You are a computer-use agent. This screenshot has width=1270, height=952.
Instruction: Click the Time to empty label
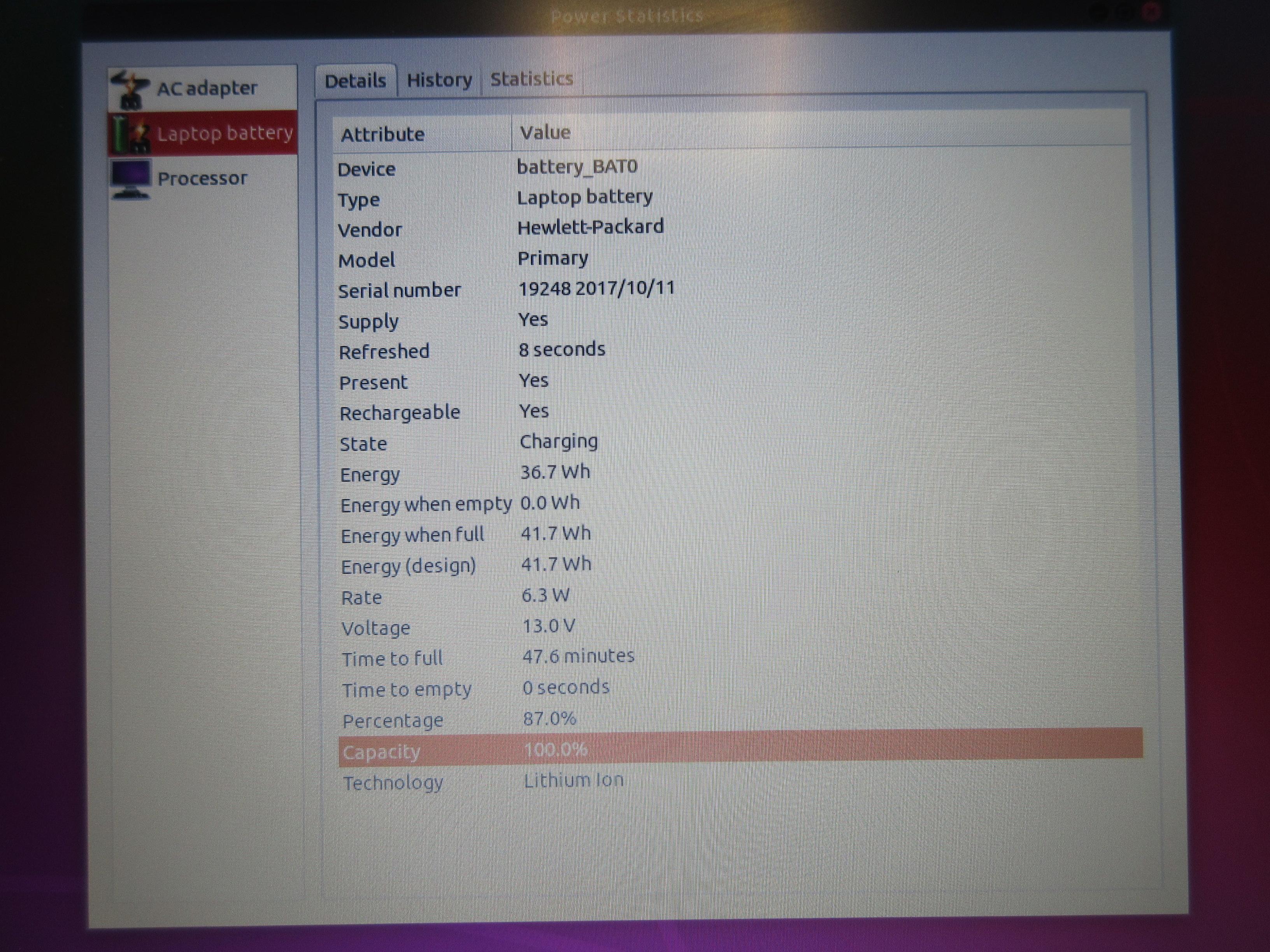[x=407, y=690]
